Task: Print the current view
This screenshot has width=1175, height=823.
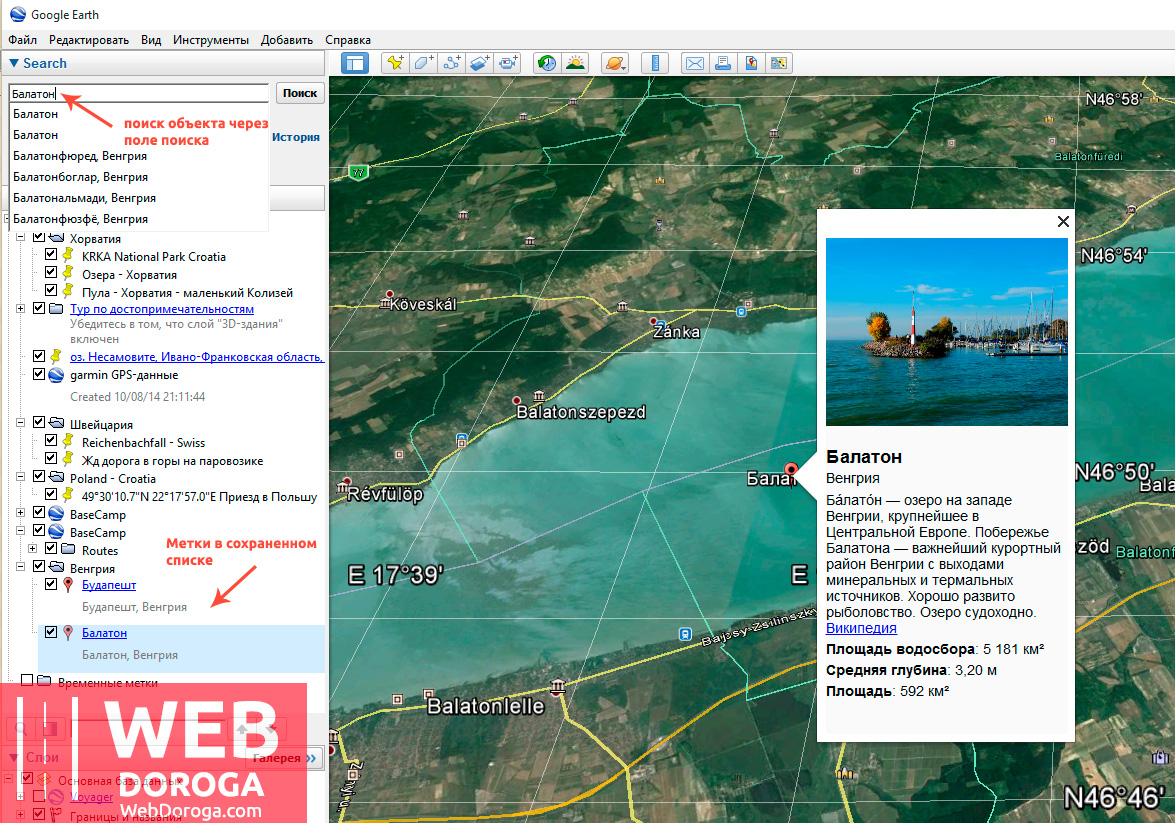Action: coord(722,63)
